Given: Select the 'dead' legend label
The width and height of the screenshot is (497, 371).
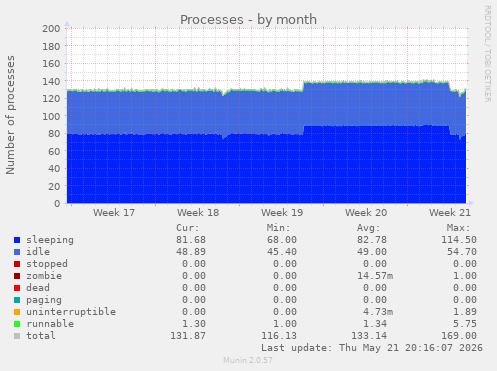Looking at the screenshot, I should pos(38,288).
